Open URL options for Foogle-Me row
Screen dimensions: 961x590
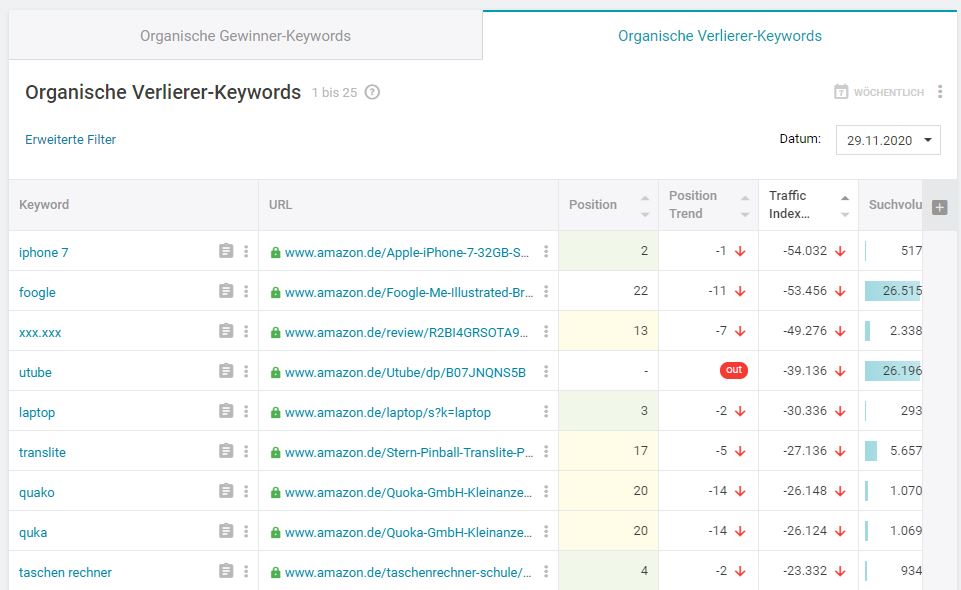545,292
